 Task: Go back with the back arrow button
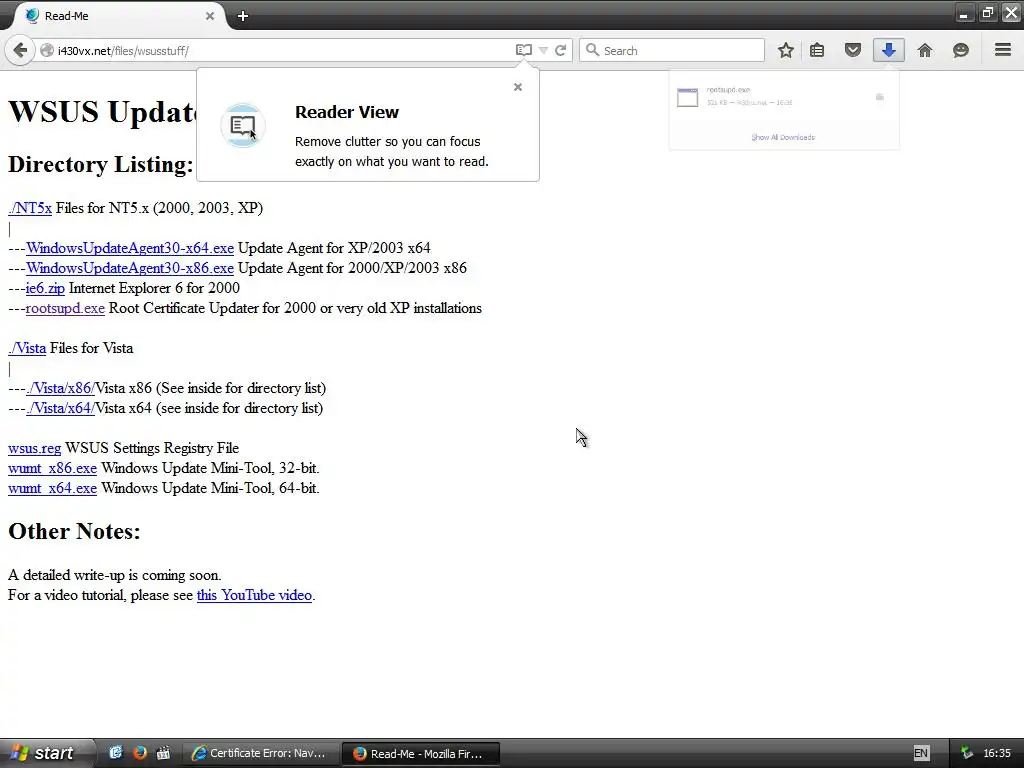[20, 50]
